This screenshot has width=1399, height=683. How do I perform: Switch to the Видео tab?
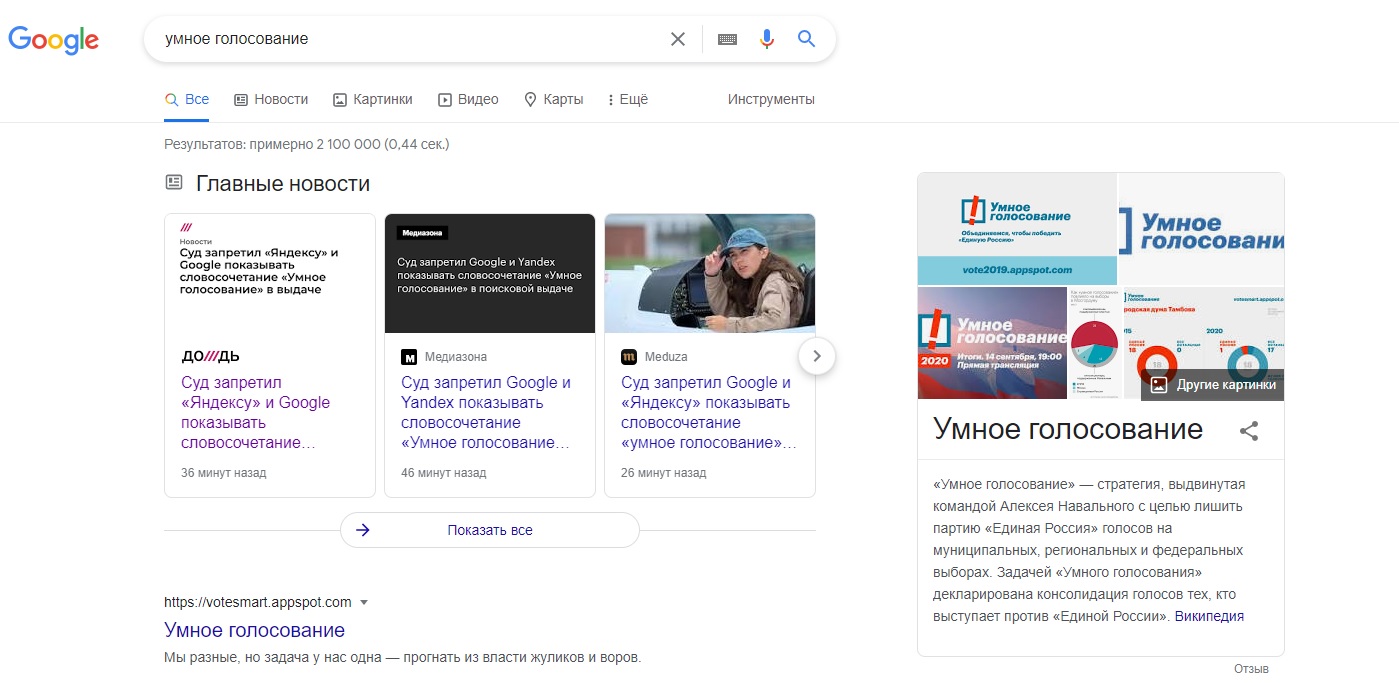point(468,99)
